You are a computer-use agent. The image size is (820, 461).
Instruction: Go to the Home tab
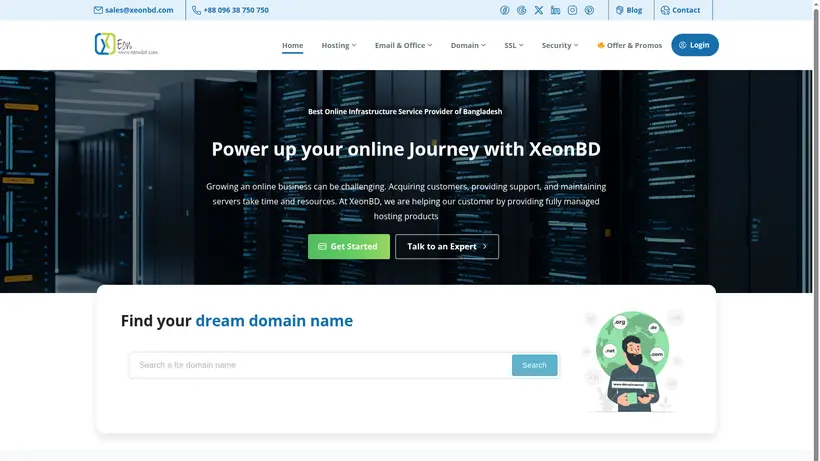[x=292, y=45]
